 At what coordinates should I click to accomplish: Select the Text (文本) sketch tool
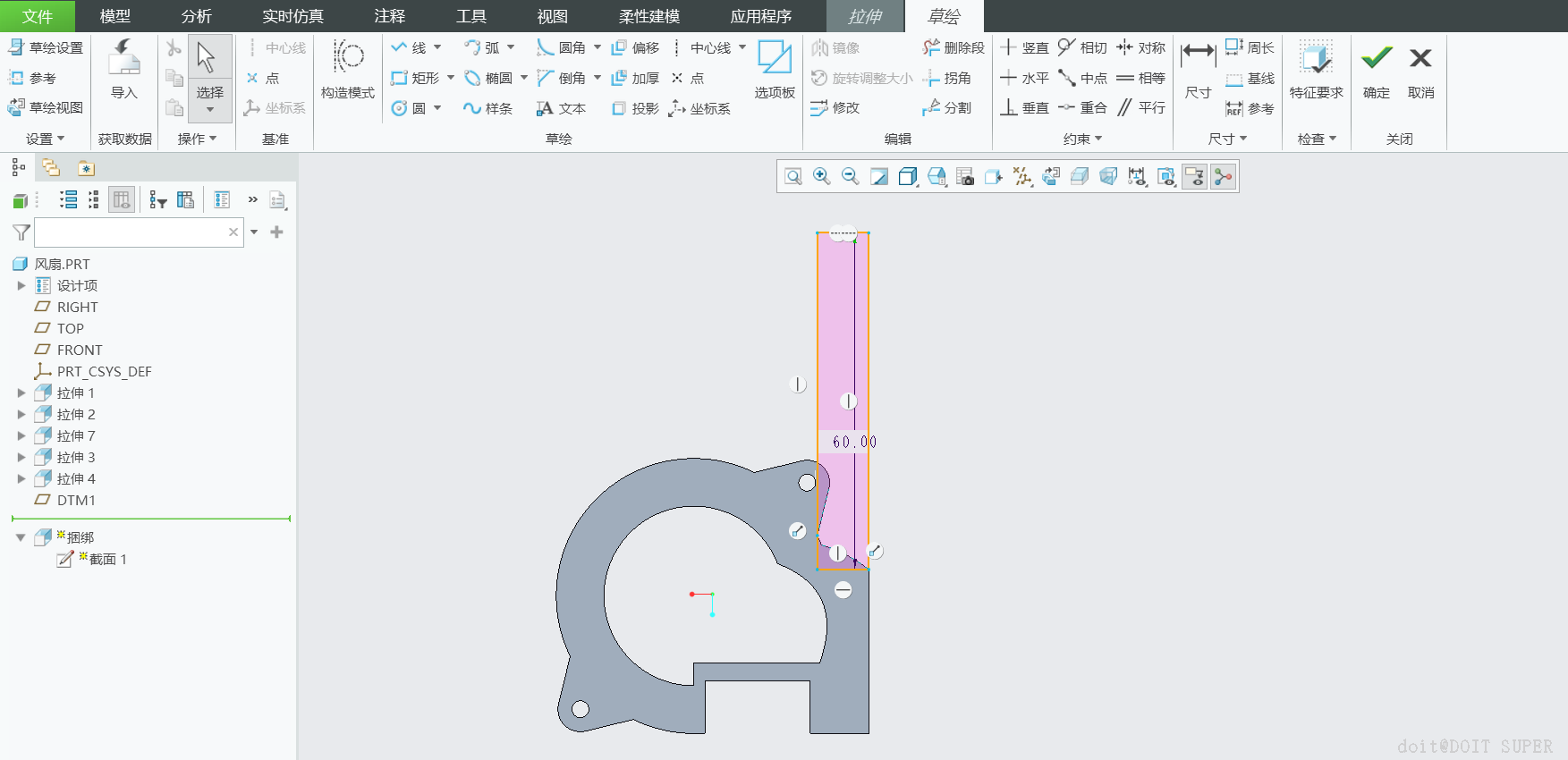click(x=561, y=108)
